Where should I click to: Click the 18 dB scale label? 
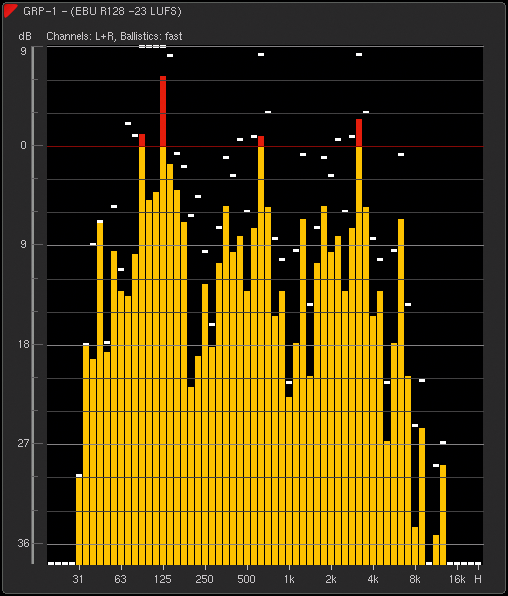(24, 344)
